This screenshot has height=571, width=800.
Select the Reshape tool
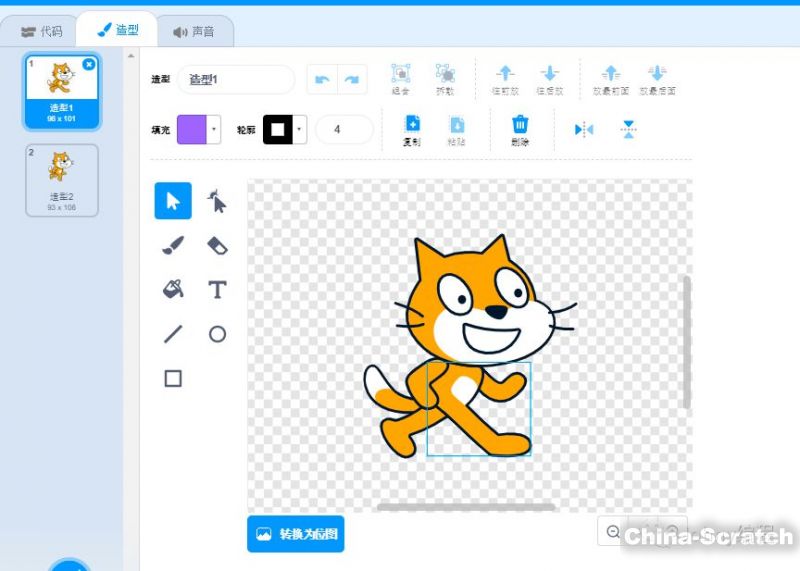point(217,201)
